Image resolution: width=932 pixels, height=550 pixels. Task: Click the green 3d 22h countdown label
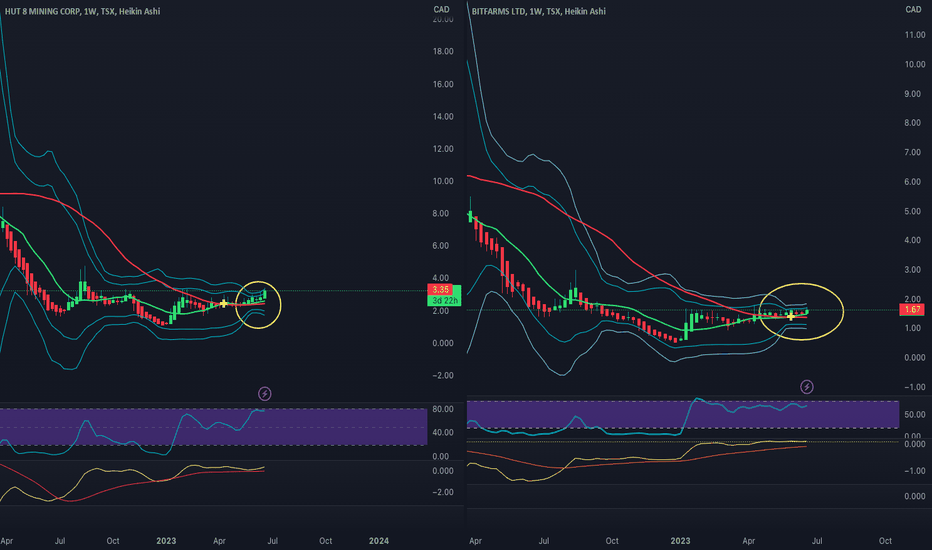click(x=445, y=301)
